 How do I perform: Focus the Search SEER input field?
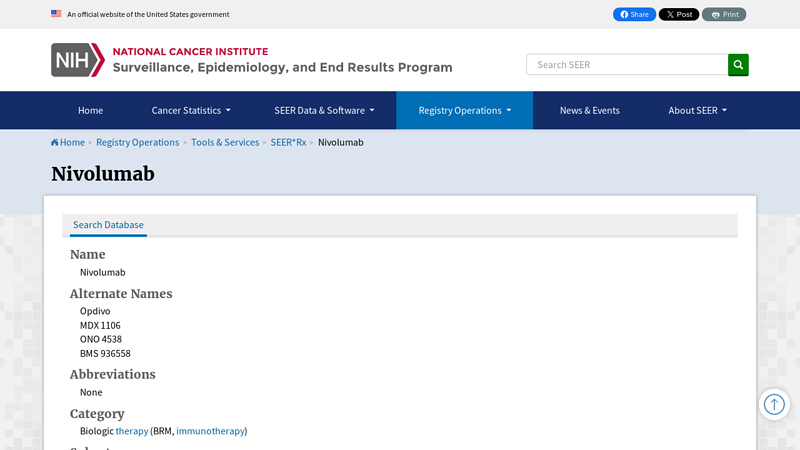coord(627,65)
